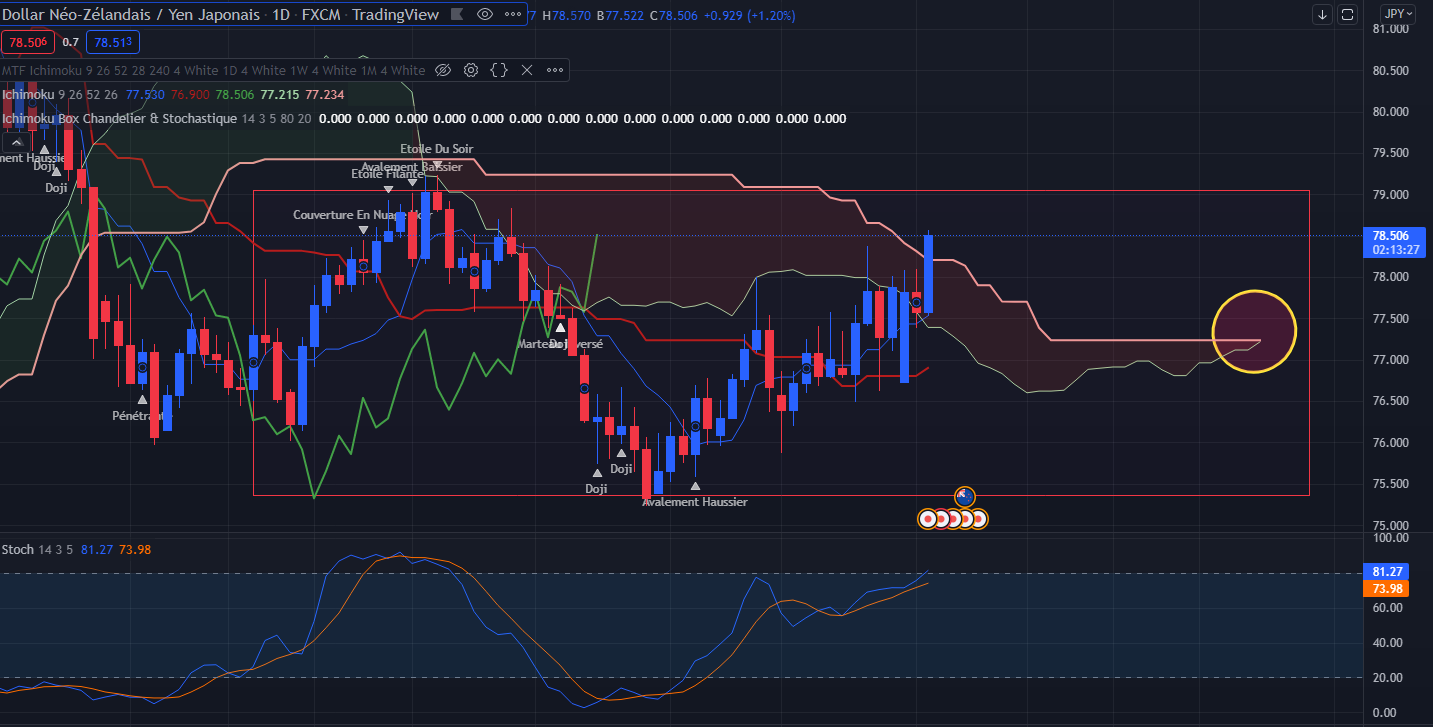This screenshot has width=1433, height=727.
Task: Click the 79.000 price scale label
Action: tap(1389, 194)
